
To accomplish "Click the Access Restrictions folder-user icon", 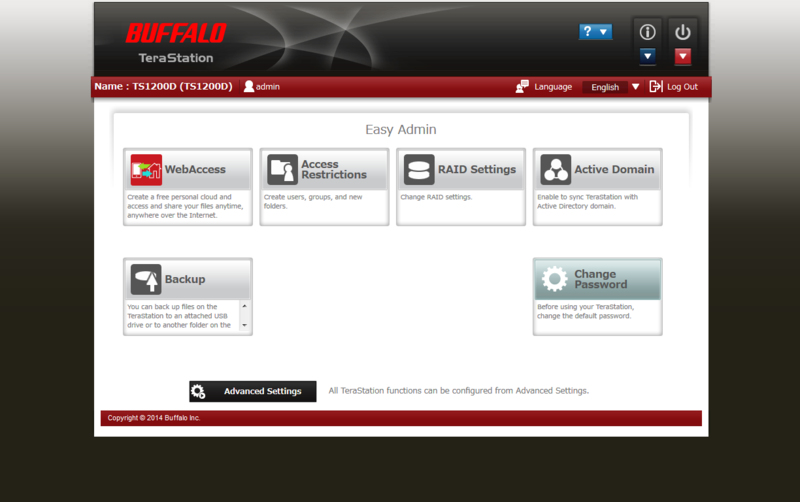I will pyautogui.click(x=282, y=170).
